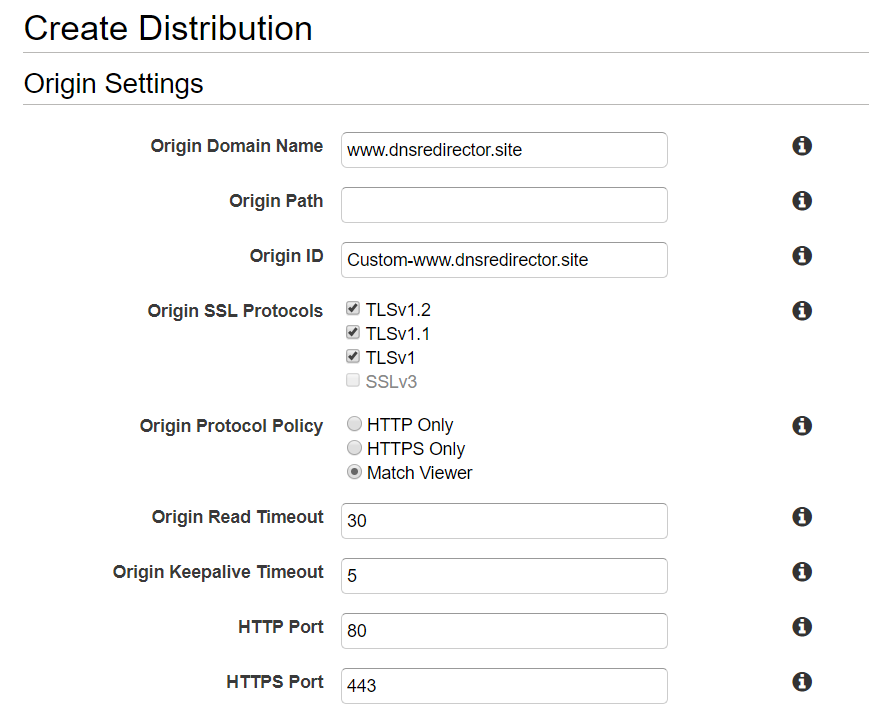The height and width of the screenshot is (709, 869).
Task: Select the HTTP Only radio button
Action: coord(354,424)
